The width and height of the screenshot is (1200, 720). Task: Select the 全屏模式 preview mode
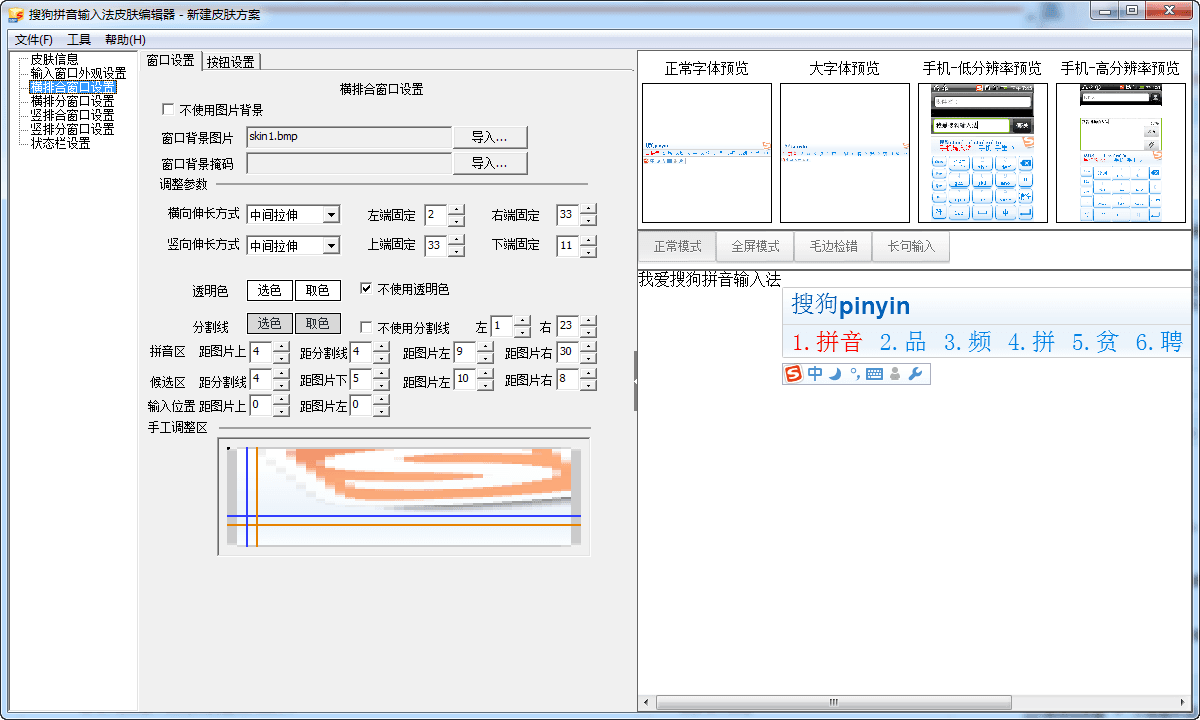(756, 247)
